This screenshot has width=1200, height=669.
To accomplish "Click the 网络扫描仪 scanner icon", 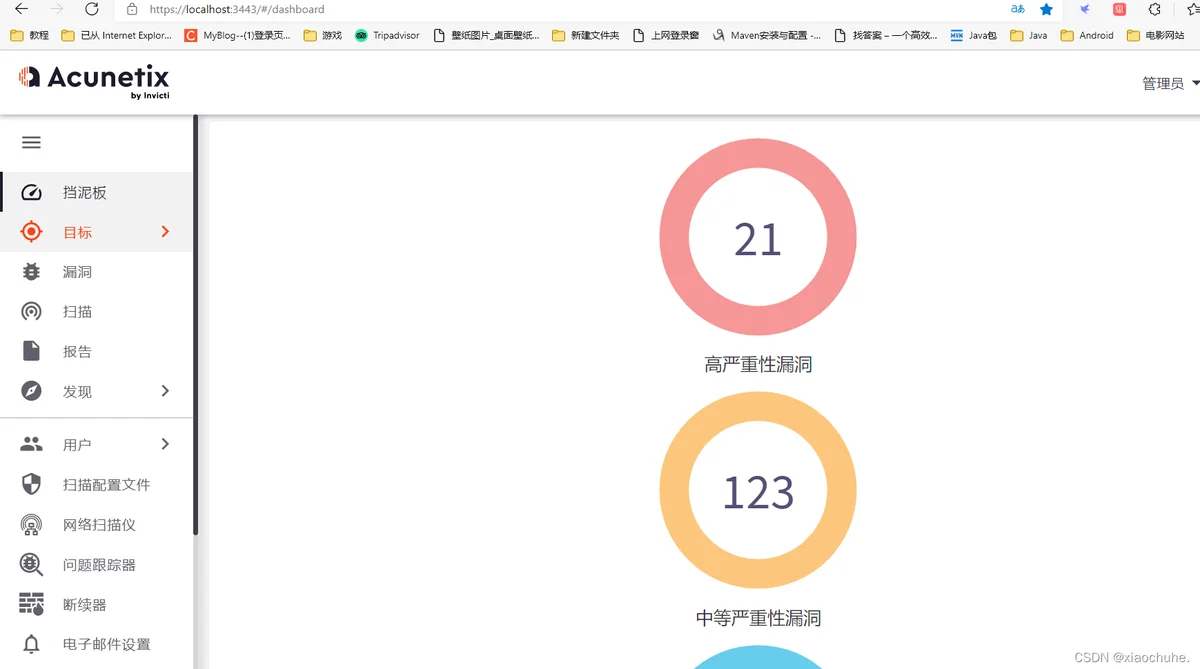I will pyautogui.click(x=31, y=524).
